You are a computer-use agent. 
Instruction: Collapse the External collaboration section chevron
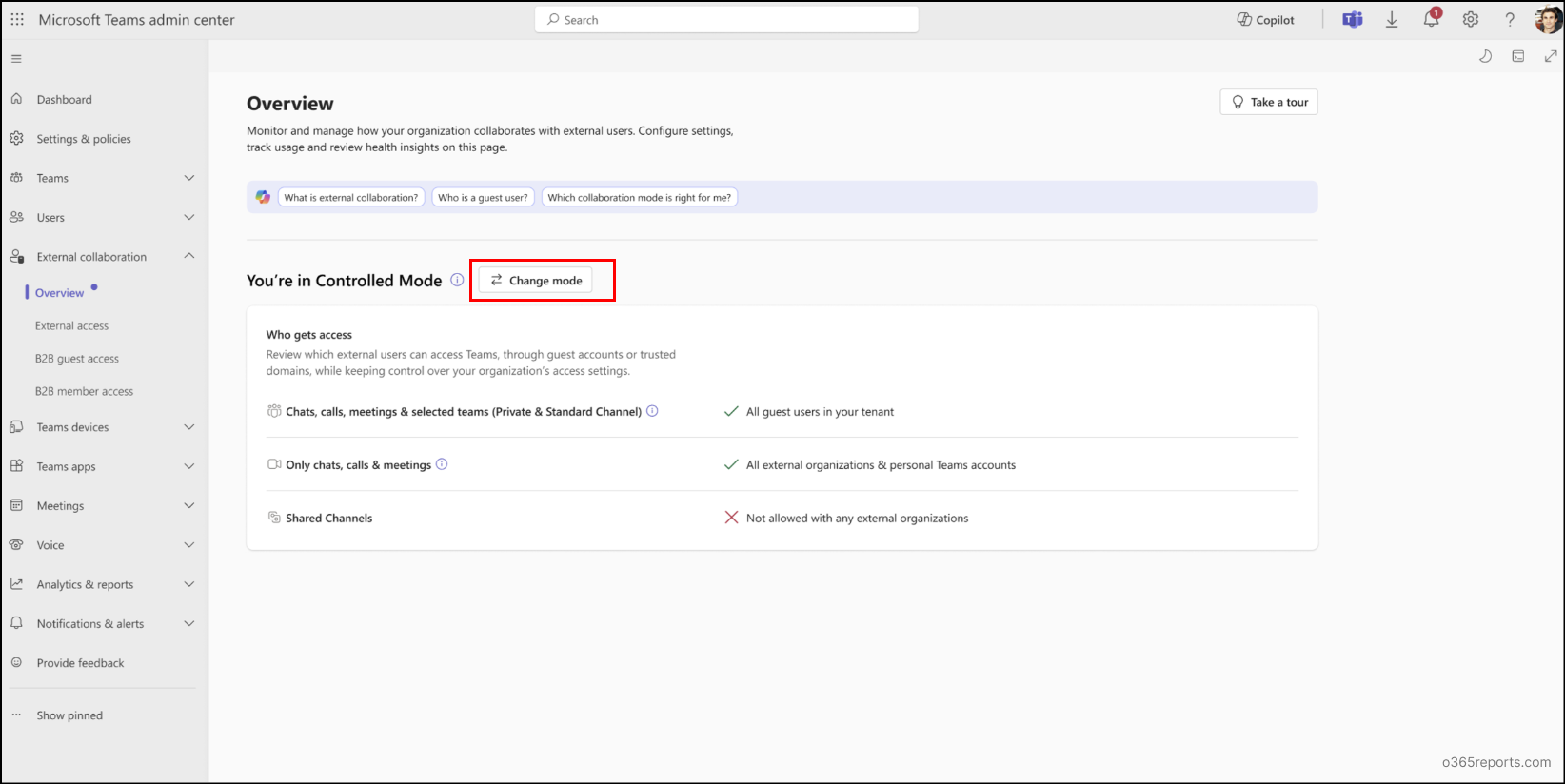pos(188,257)
